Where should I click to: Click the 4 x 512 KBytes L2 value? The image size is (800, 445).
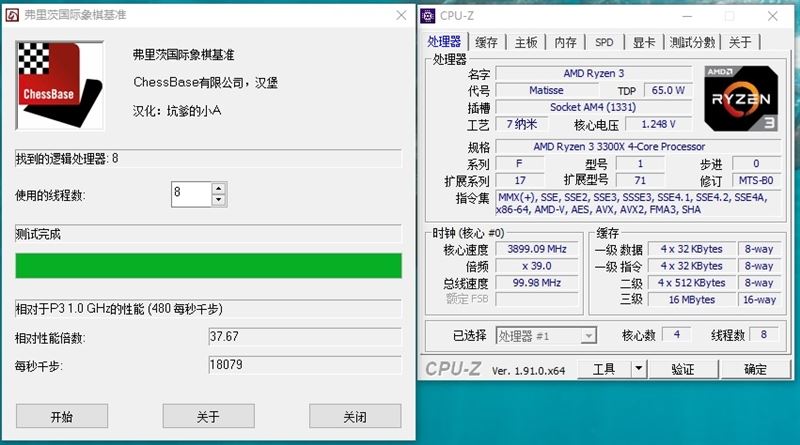(x=692, y=283)
